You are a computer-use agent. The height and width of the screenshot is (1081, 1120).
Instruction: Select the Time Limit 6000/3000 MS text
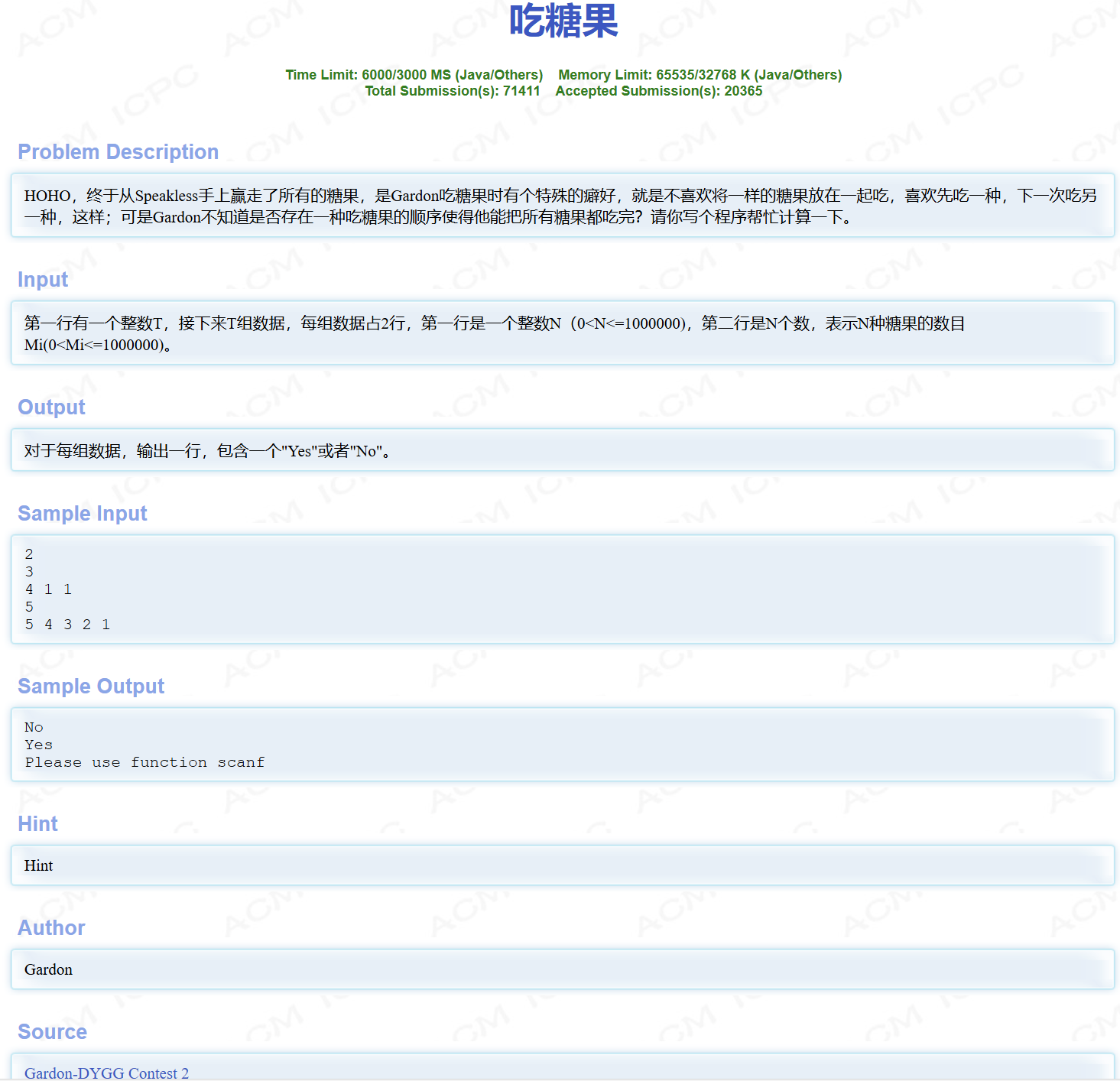[x=414, y=75]
